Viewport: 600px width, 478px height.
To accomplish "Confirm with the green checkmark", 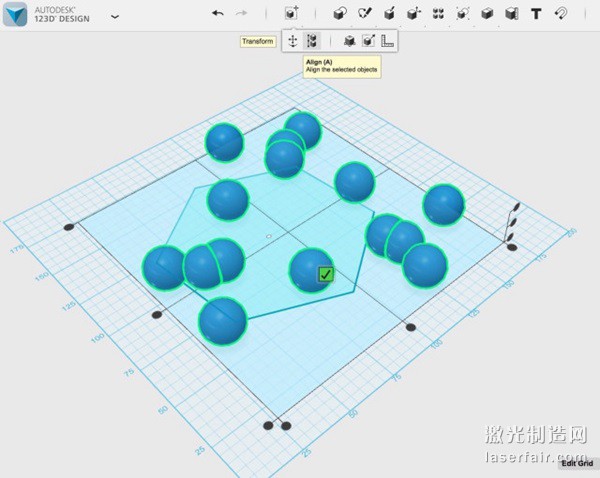I will 326,274.
